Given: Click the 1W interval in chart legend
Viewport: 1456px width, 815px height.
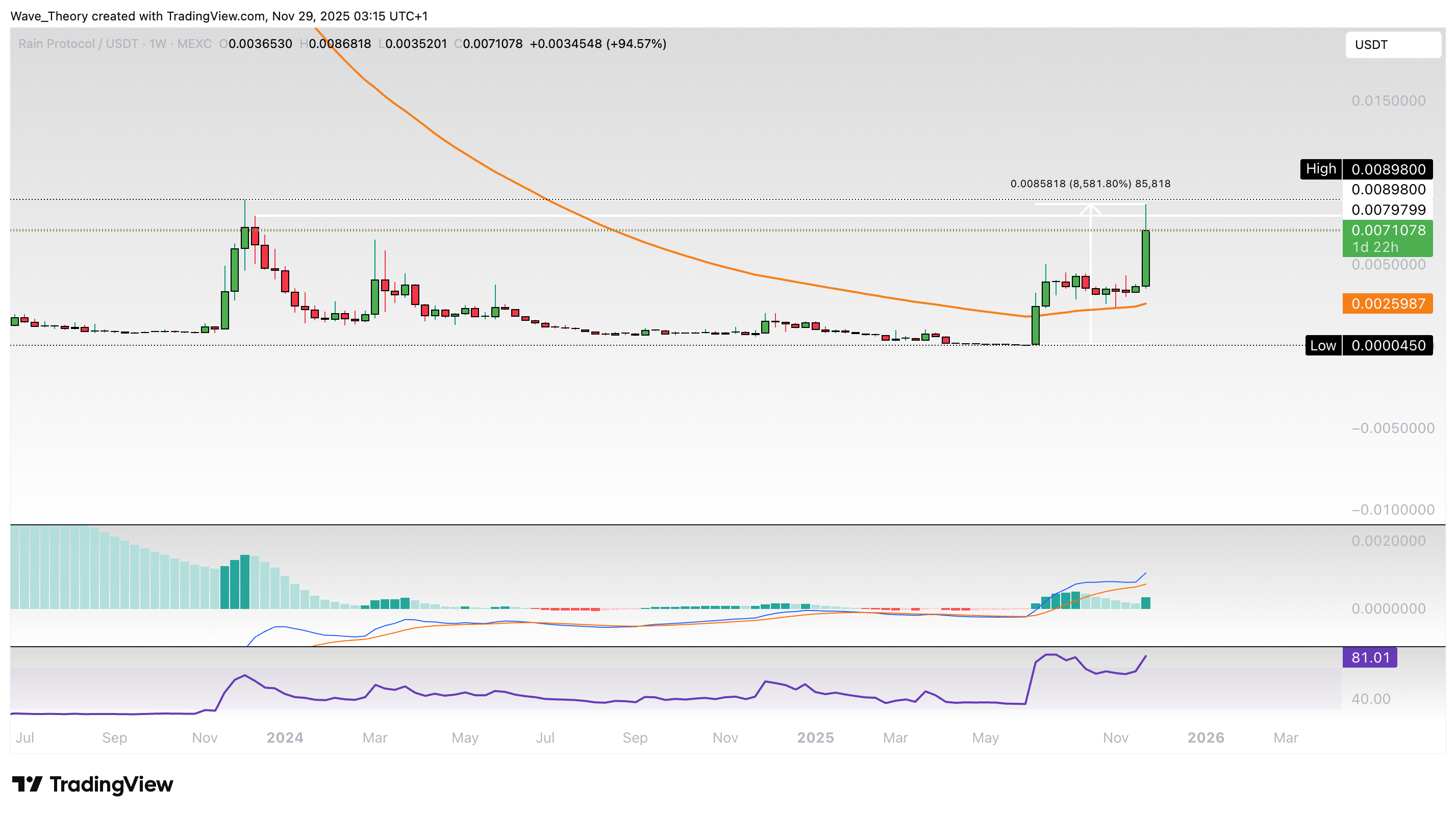Looking at the screenshot, I should tap(158, 43).
